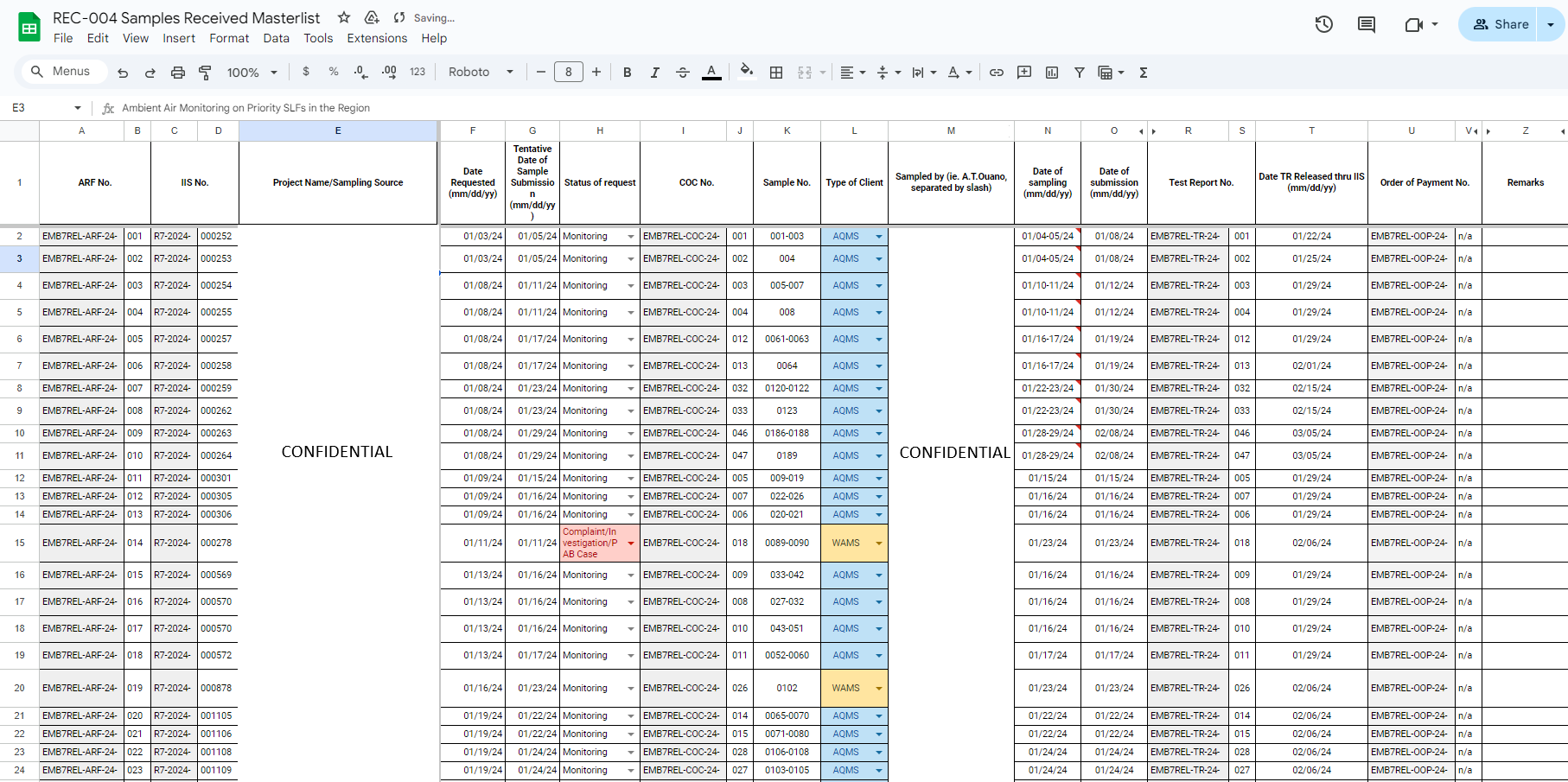Screen dimensions: 1568x782
Task: Open the Extensions menu
Action: 377,38
